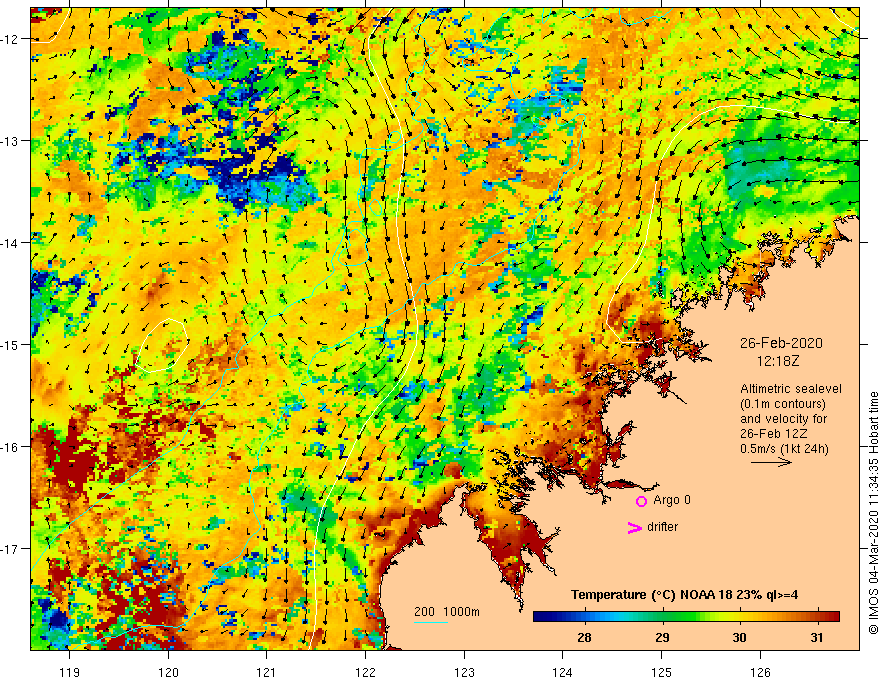Click the 'Altimetric sealevel' caption line
The width and height of the screenshot is (880, 680).
pos(790,389)
